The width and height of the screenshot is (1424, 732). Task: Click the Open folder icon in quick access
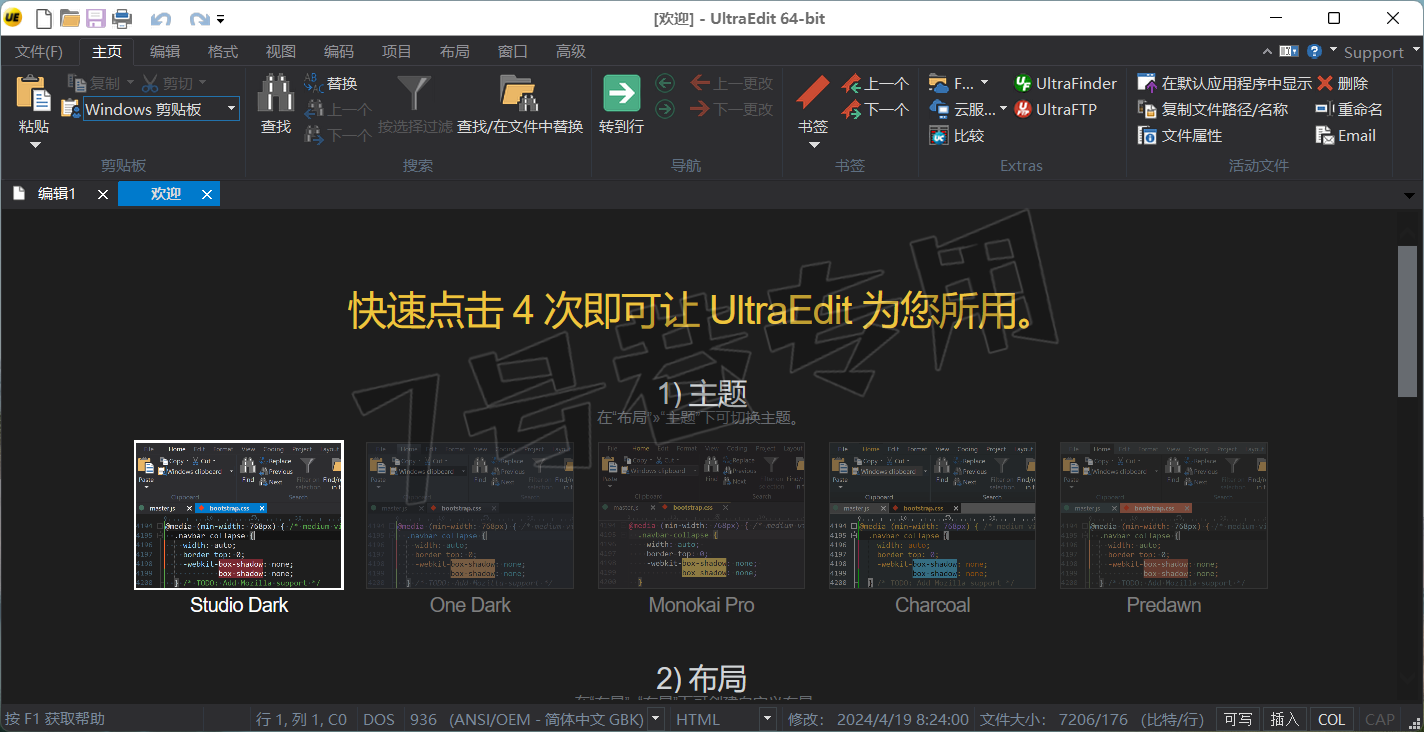coord(69,18)
